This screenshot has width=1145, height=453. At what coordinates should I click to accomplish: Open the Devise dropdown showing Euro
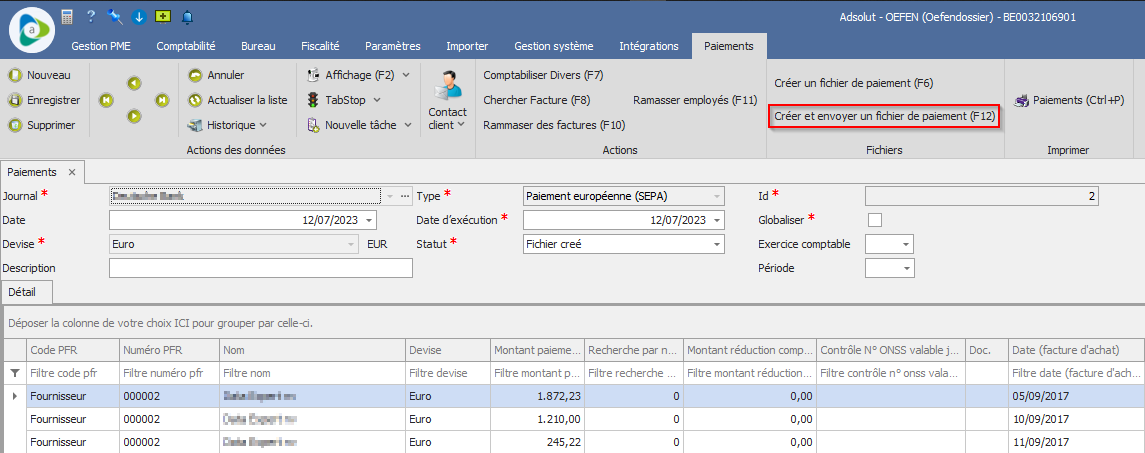coord(353,244)
